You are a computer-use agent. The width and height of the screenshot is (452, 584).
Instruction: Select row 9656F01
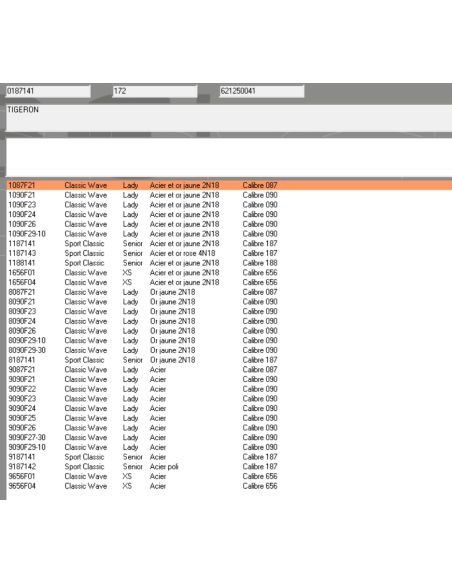click(229, 476)
